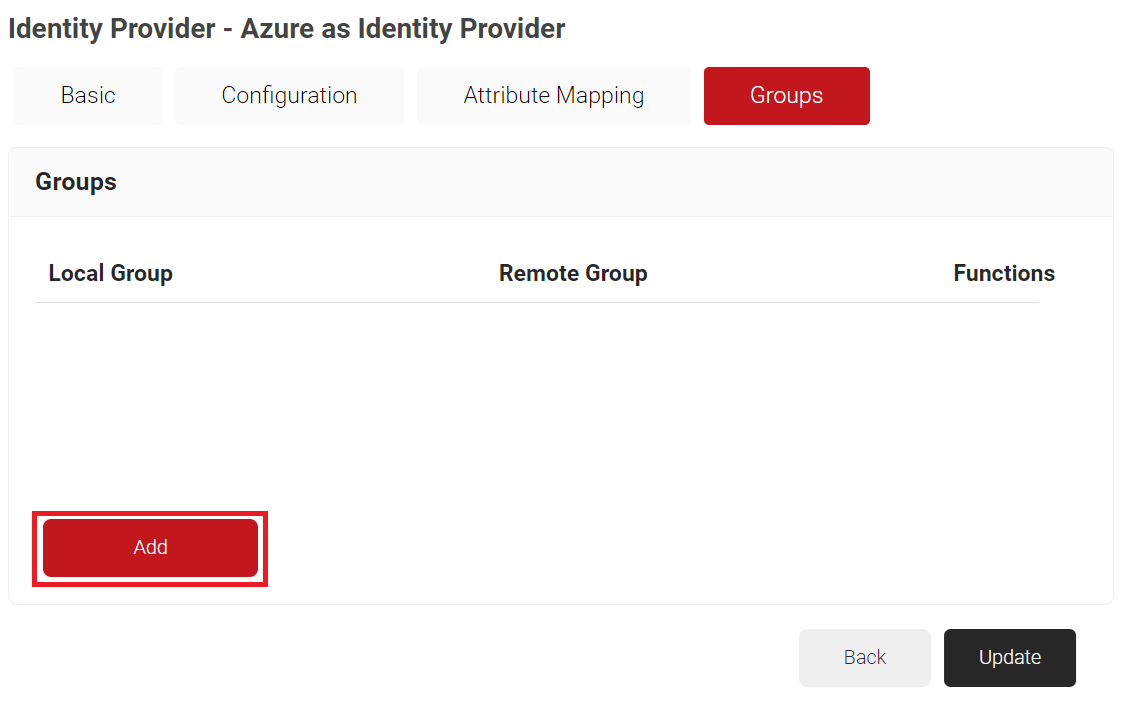Click "Azure as Identity Provider" in the title
1122x701 pixels.
coord(402,29)
